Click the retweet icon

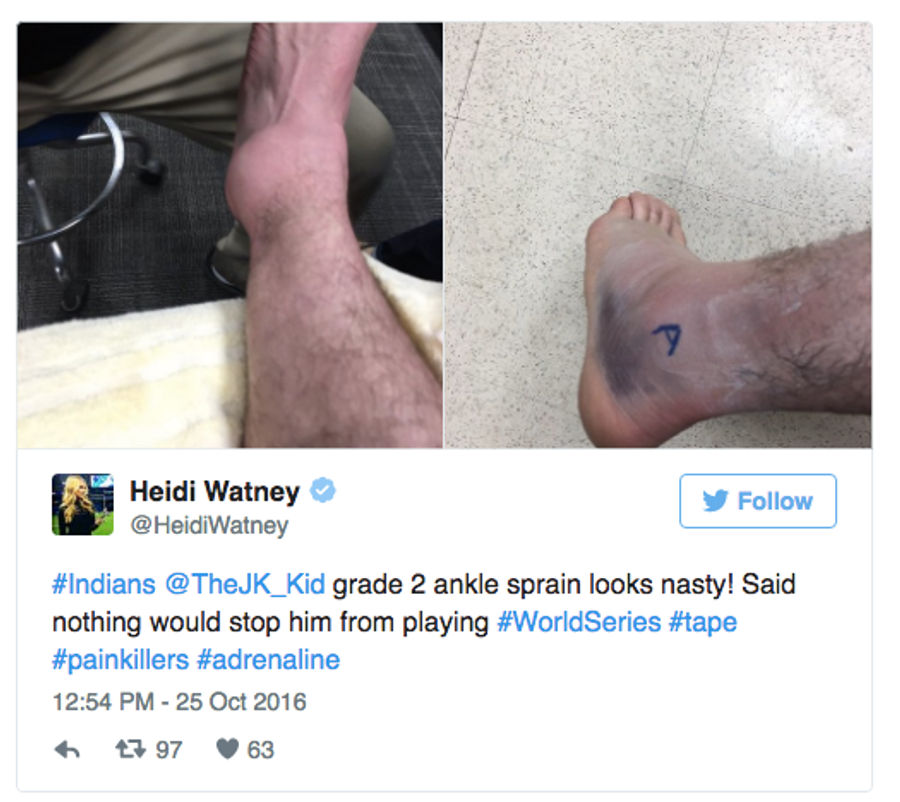pyautogui.click(x=130, y=749)
